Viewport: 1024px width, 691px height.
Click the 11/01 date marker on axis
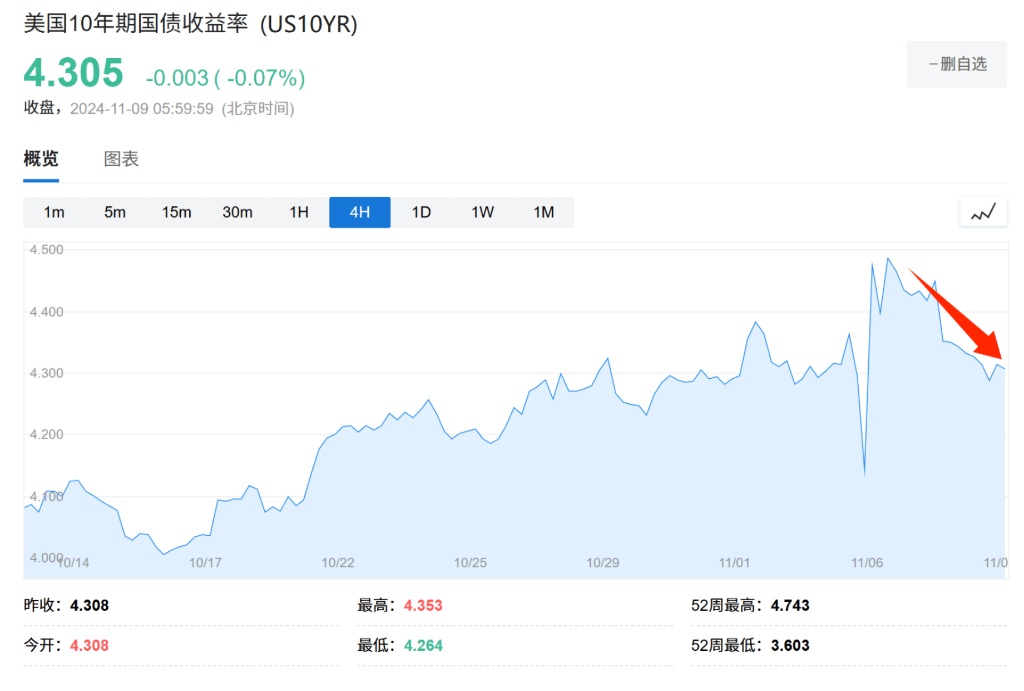pos(735,563)
